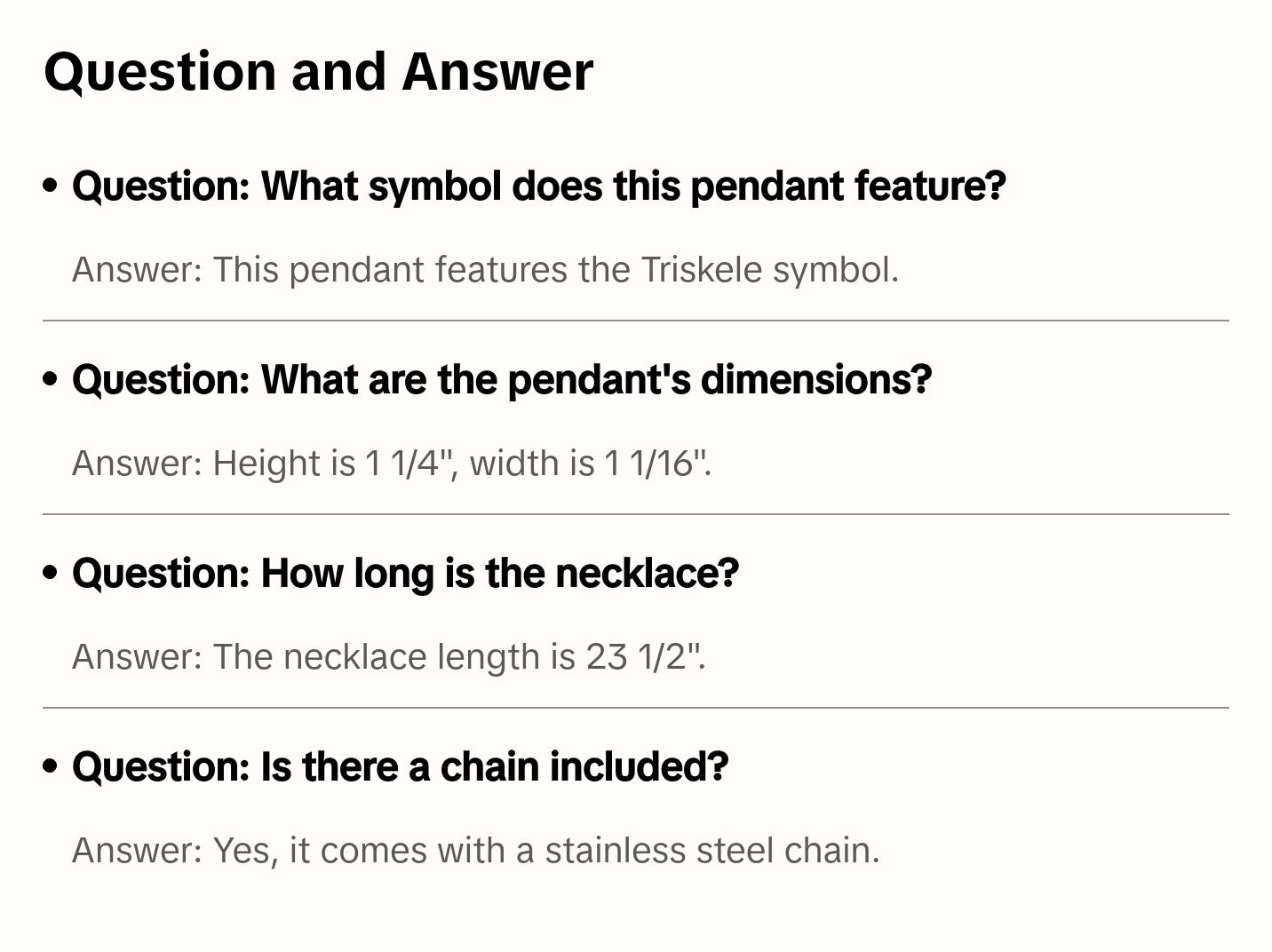Click the divider below the necklace length answer
This screenshot has height=952, width=1272.
(636, 708)
